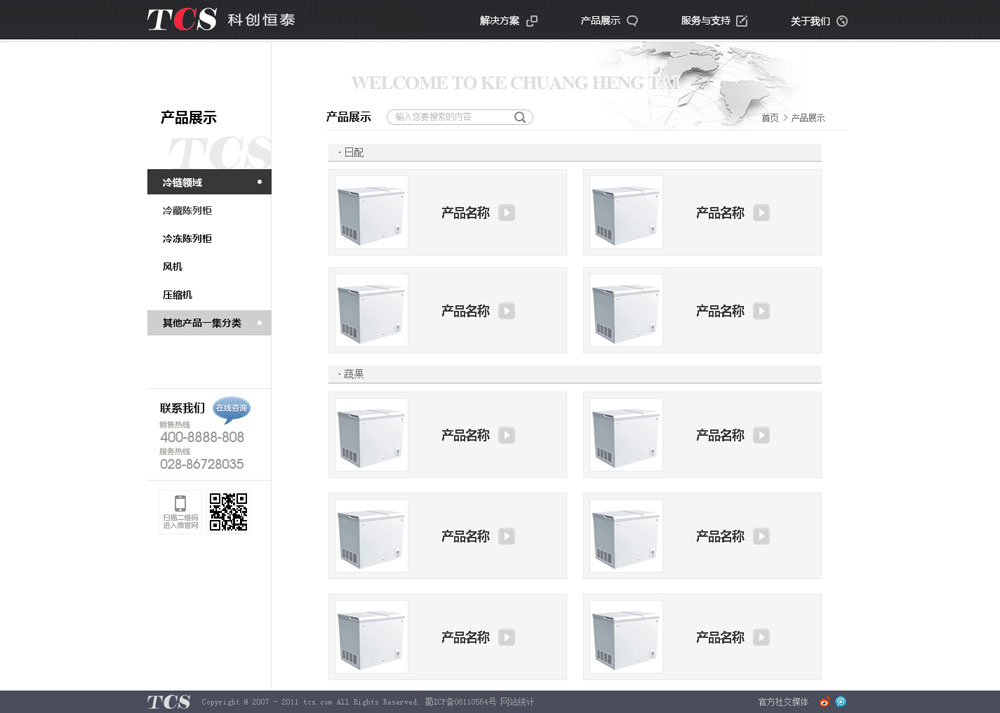The width and height of the screenshot is (1000, 713).
Task: Open the 解决方案 menu
Action: coord(508,20)
